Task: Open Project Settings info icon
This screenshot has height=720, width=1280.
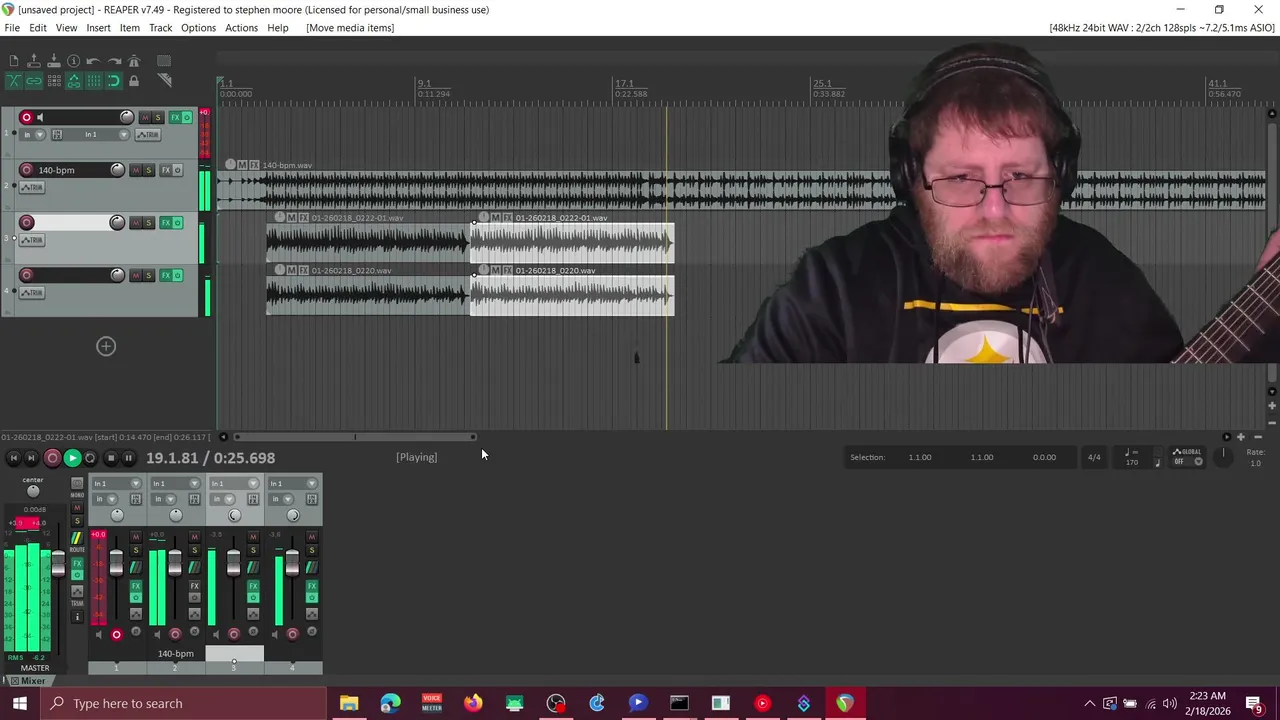Action: point(74,61)
